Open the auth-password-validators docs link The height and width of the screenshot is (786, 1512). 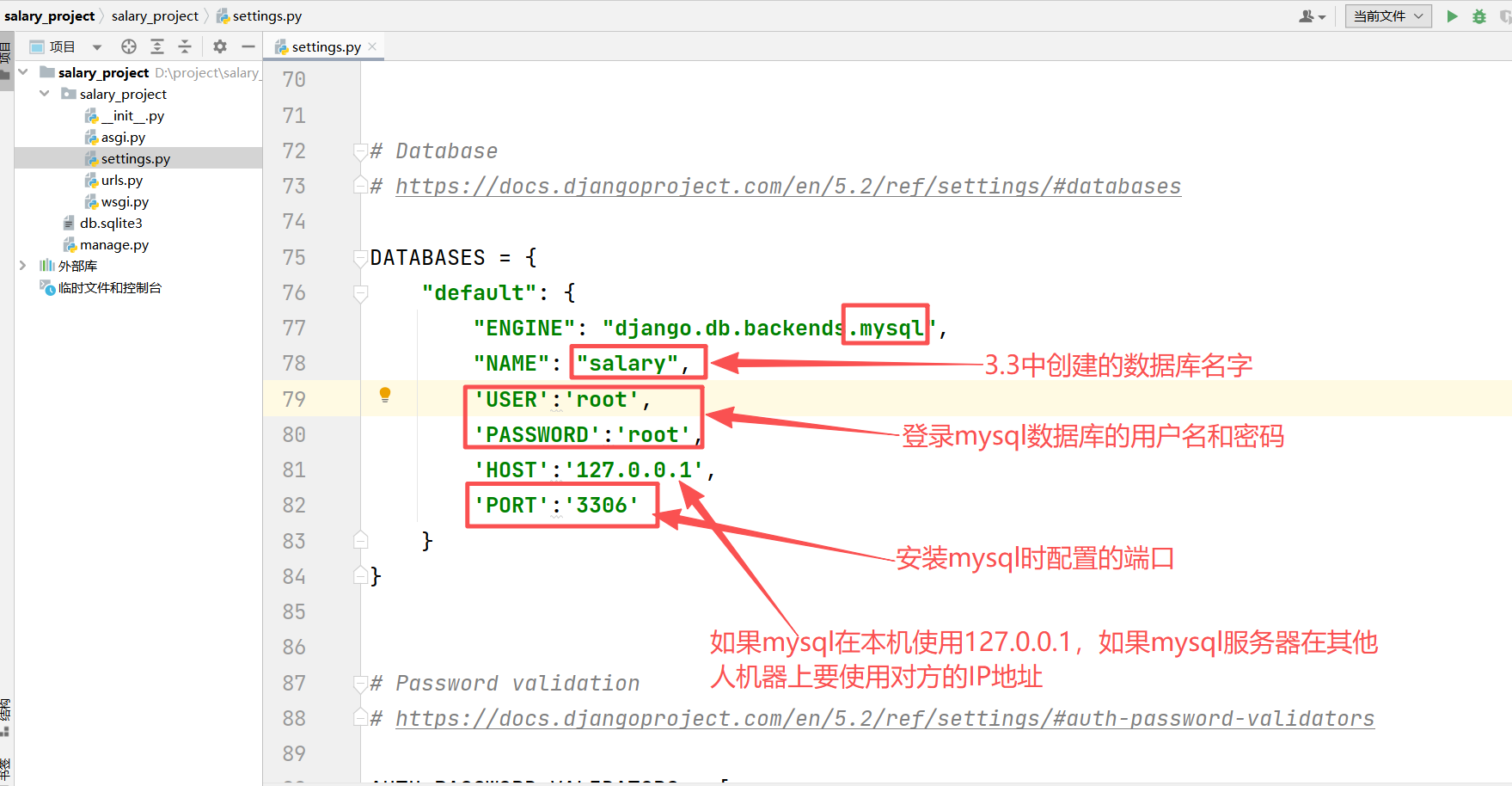click(885, 719)
